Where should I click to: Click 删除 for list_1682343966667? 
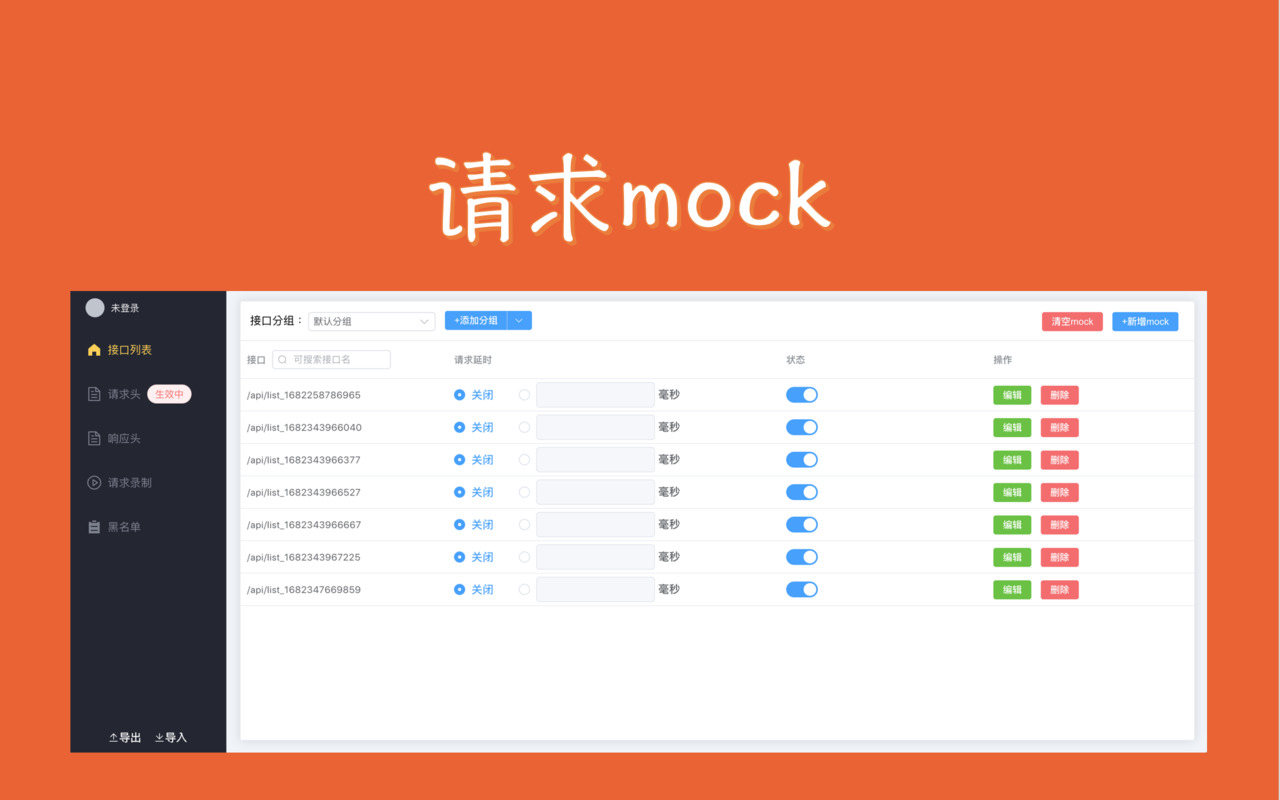pos(1060,525)
